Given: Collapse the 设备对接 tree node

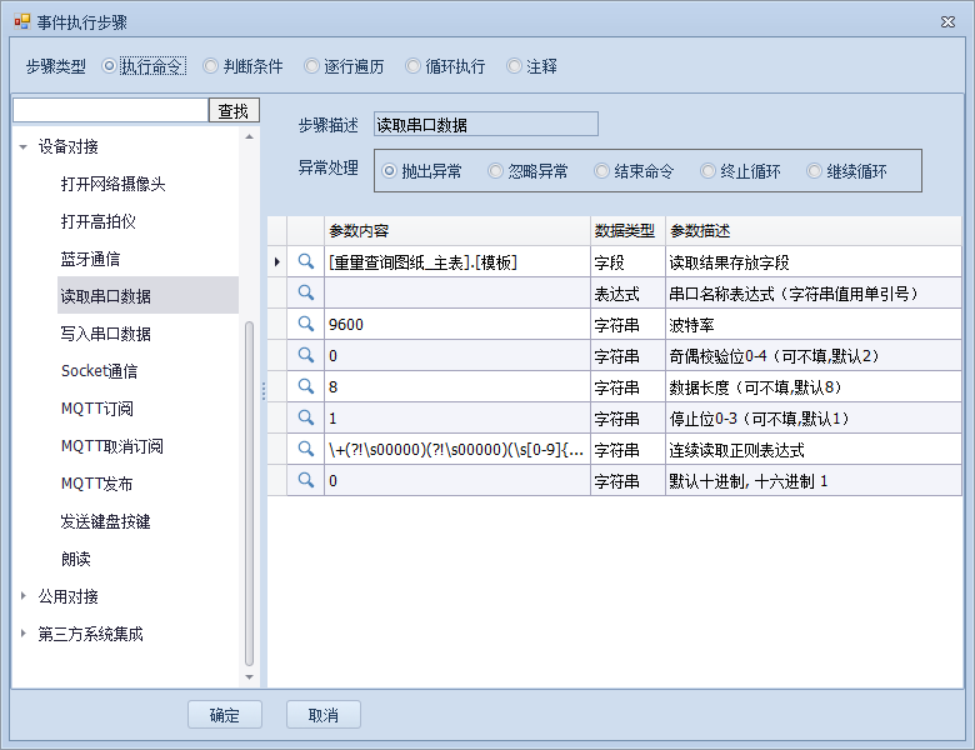Looking at the screenshot, I should click(x=24, y=147).
